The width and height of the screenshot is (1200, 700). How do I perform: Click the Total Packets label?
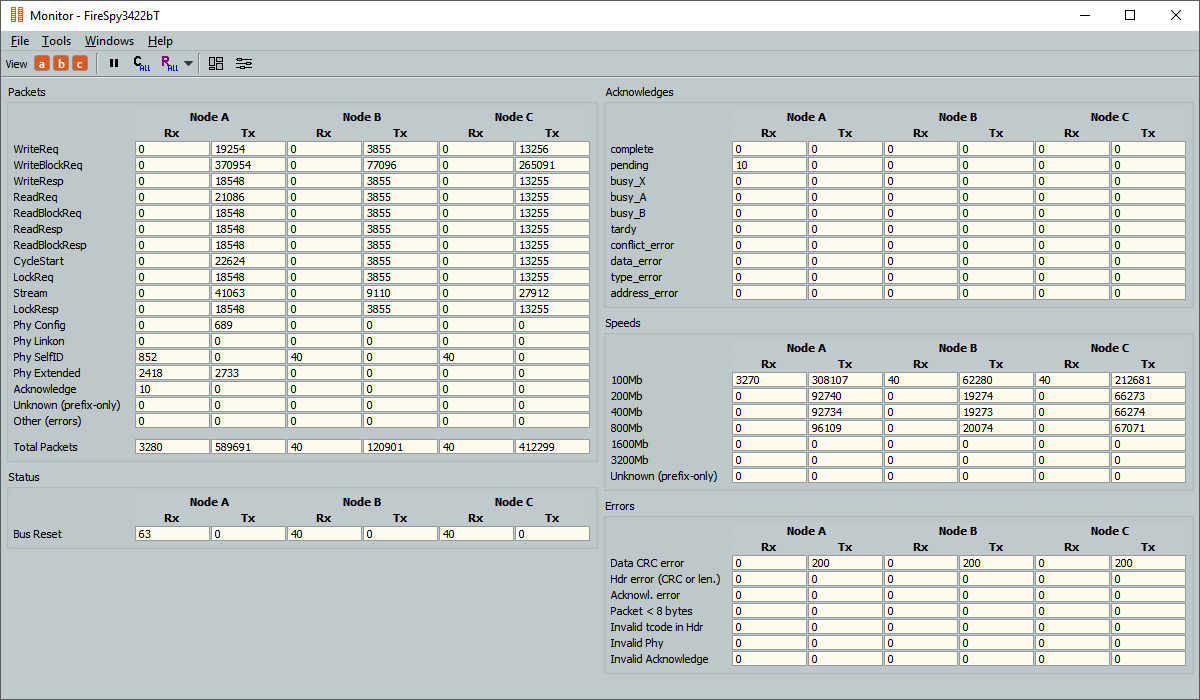[x=45, y=447]
